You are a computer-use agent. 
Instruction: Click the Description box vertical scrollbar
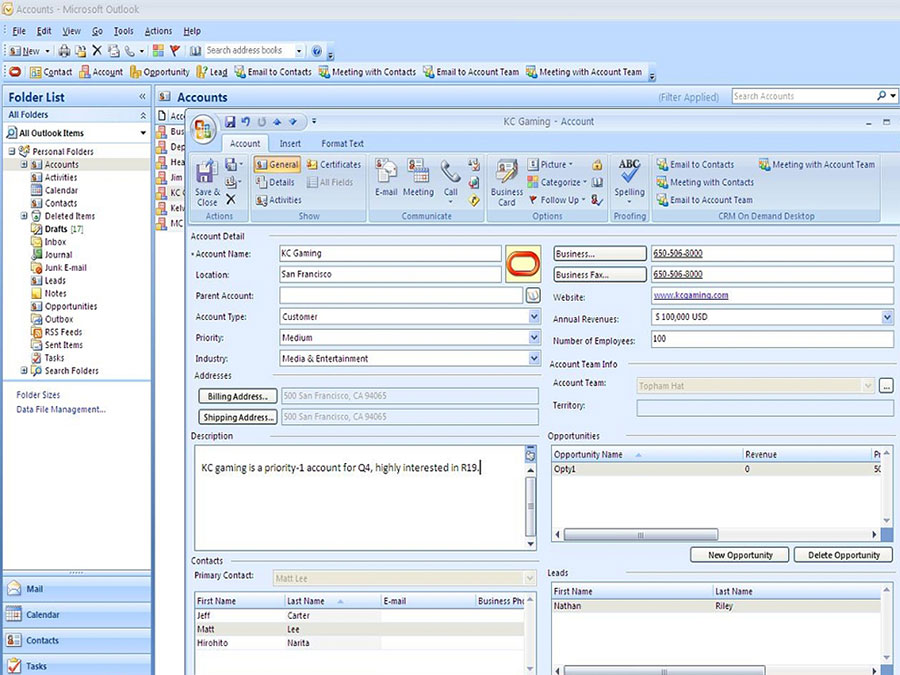click(530, 505)
